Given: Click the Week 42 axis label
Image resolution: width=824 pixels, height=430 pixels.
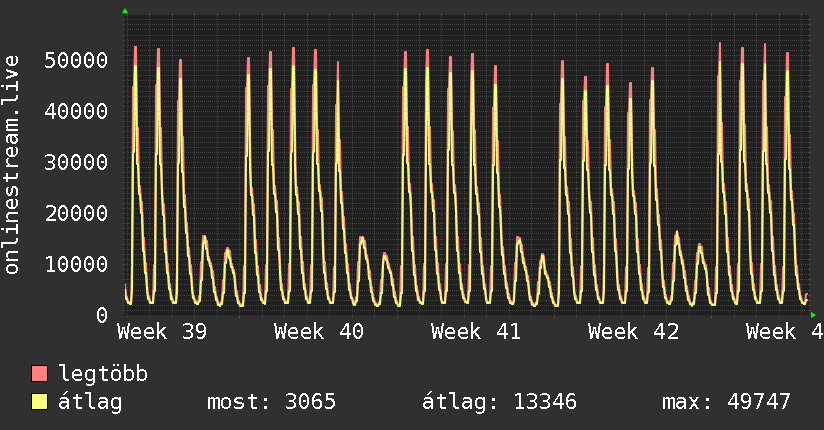Looking at the screenshot, I should (x=633, y=332).
